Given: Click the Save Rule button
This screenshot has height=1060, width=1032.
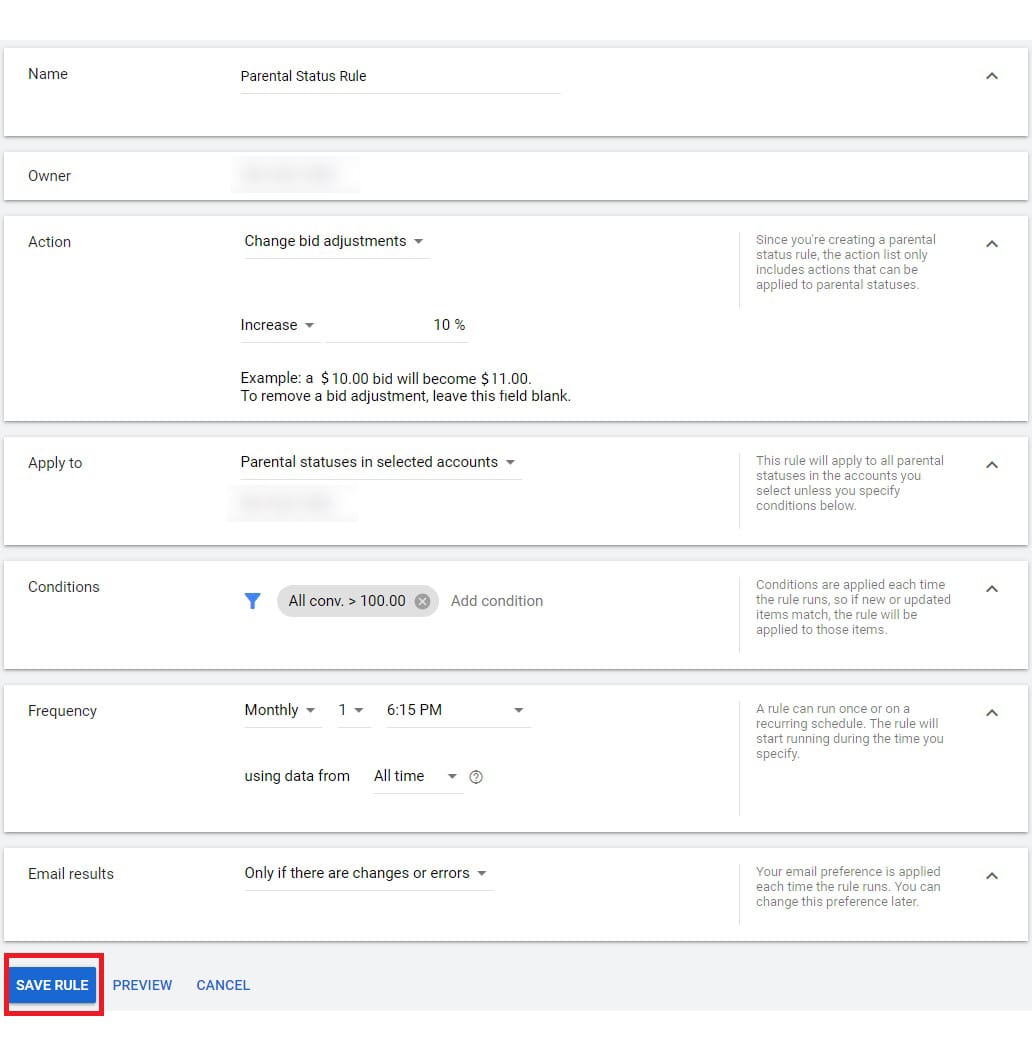Looking at the screenshot, I should point(52,985).
